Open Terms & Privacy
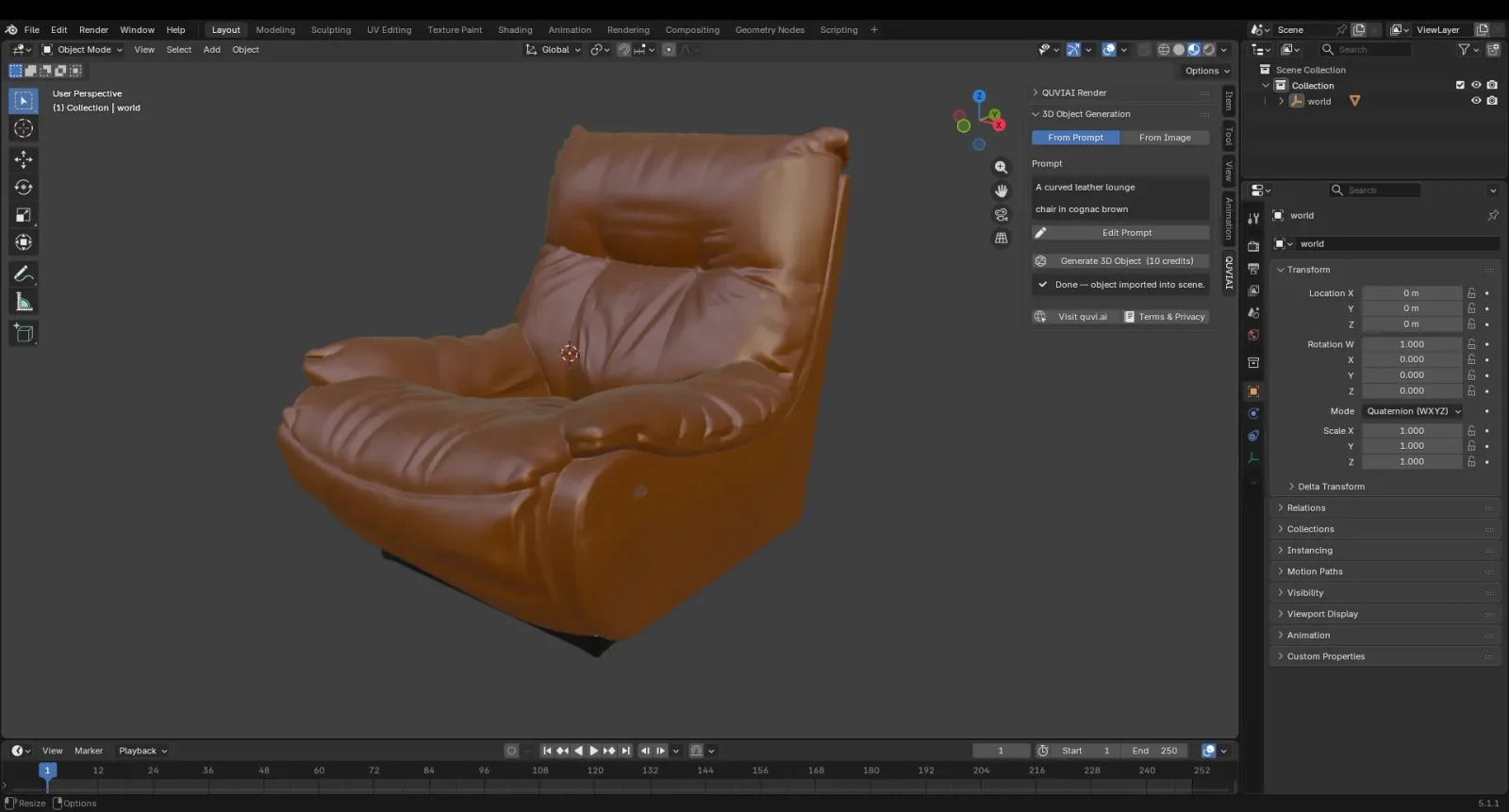Image resolution: width=1509 pixels, height=812 pixels. [1166, 317]
